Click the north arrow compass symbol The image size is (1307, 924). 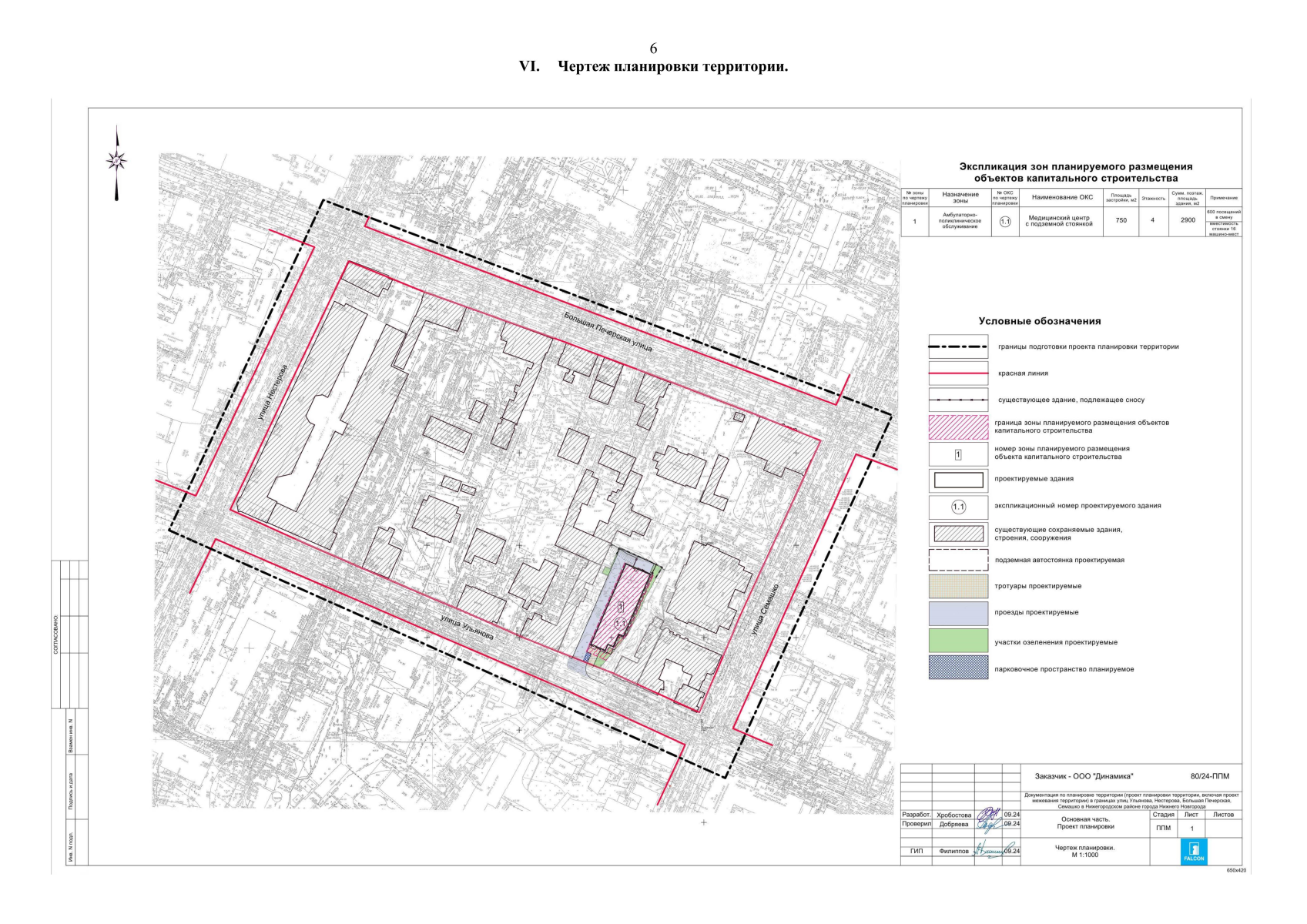(x=117, y=162)
